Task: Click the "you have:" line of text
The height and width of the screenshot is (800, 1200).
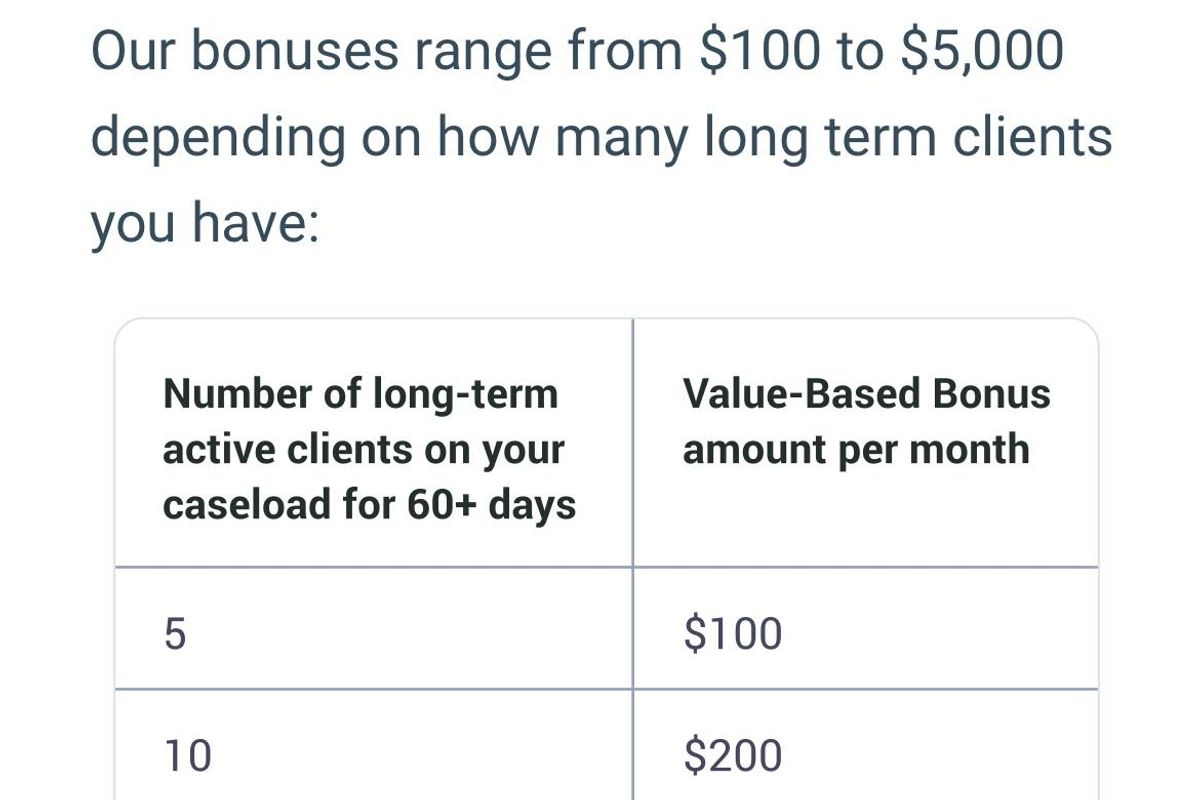Action: coord(205,223)
